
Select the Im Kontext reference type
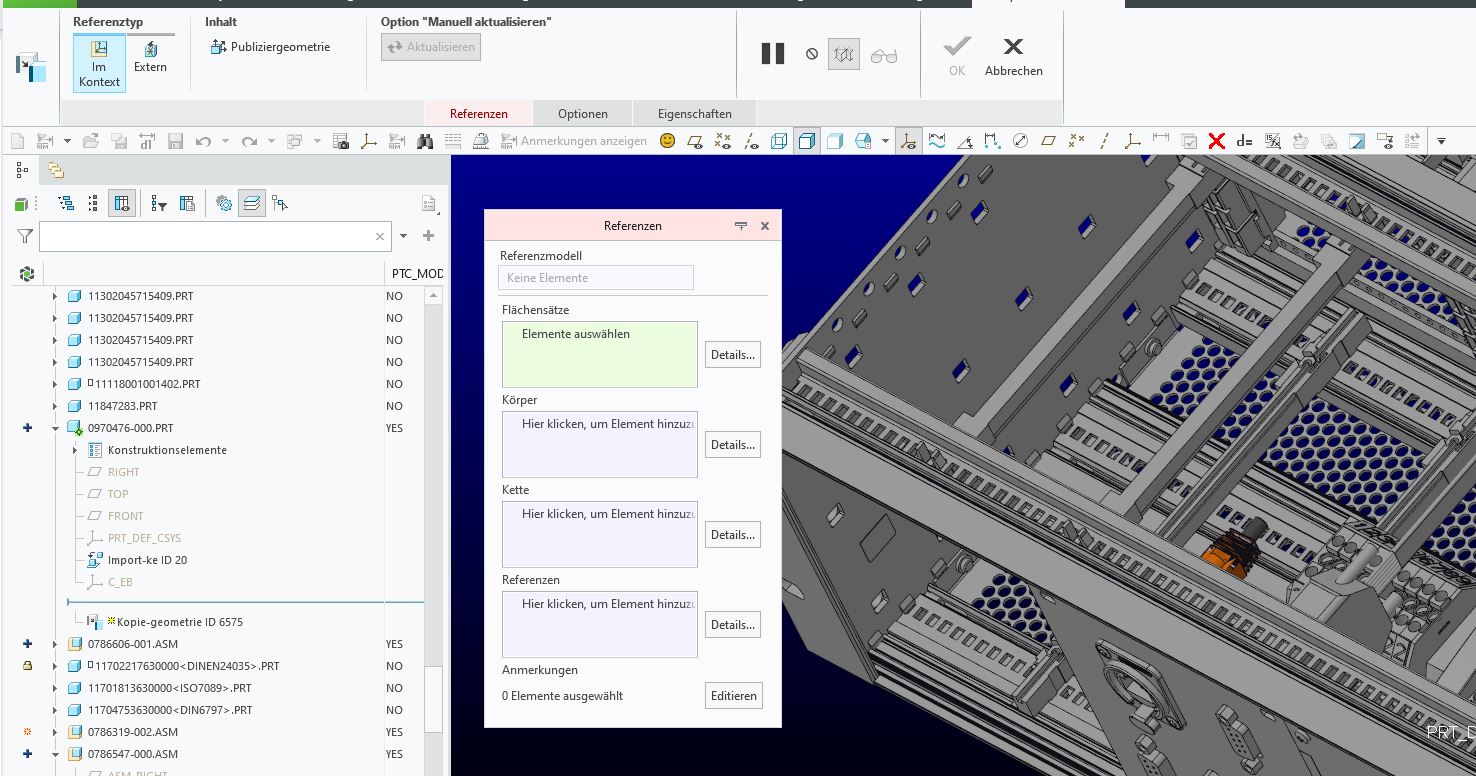[99, 63]
